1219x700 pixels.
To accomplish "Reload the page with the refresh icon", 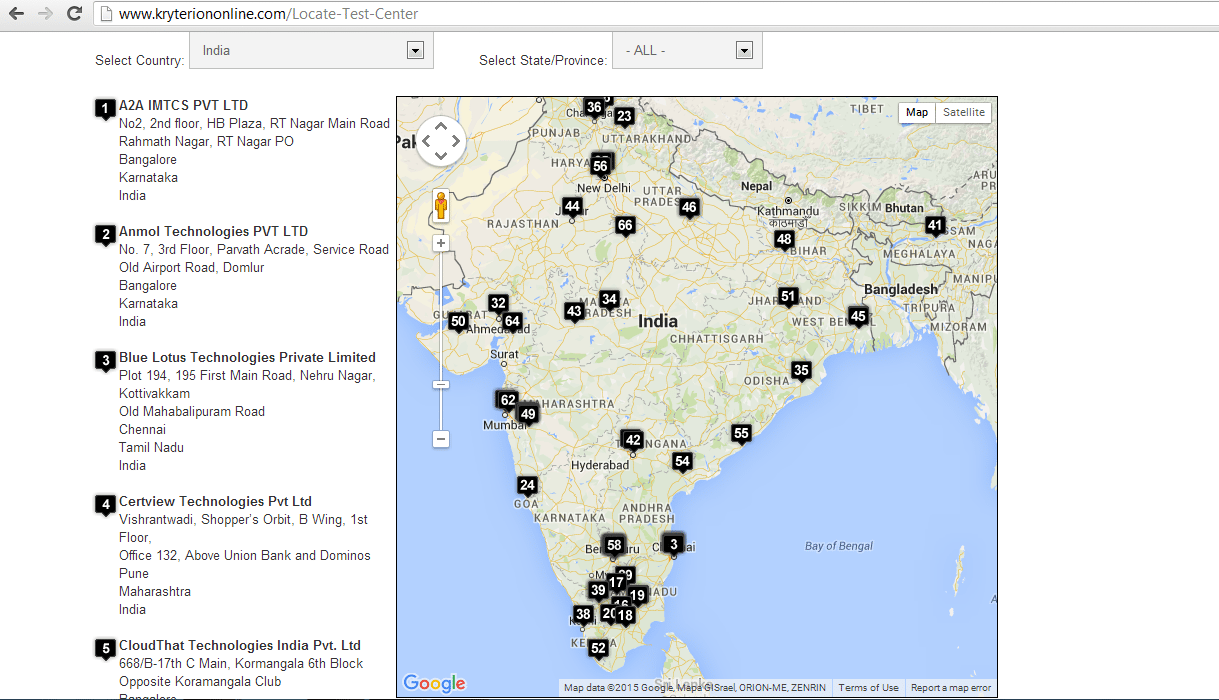I will pyautogui.click(x=74, y=14).
